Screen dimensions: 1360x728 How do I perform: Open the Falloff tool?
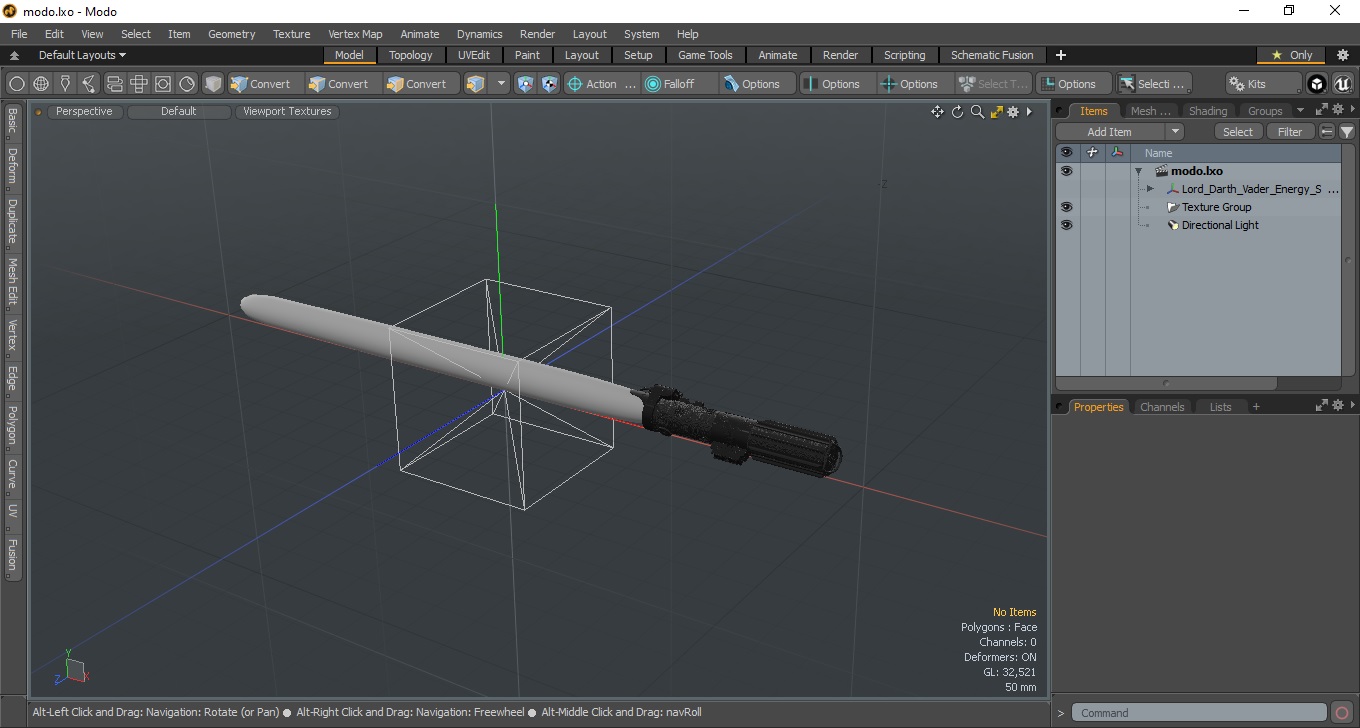680,84
